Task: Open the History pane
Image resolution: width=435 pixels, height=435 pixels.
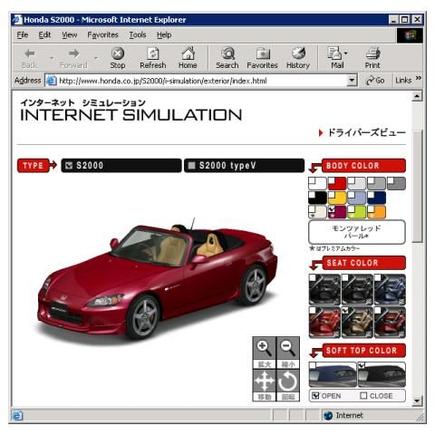Action: coord(298,58)
